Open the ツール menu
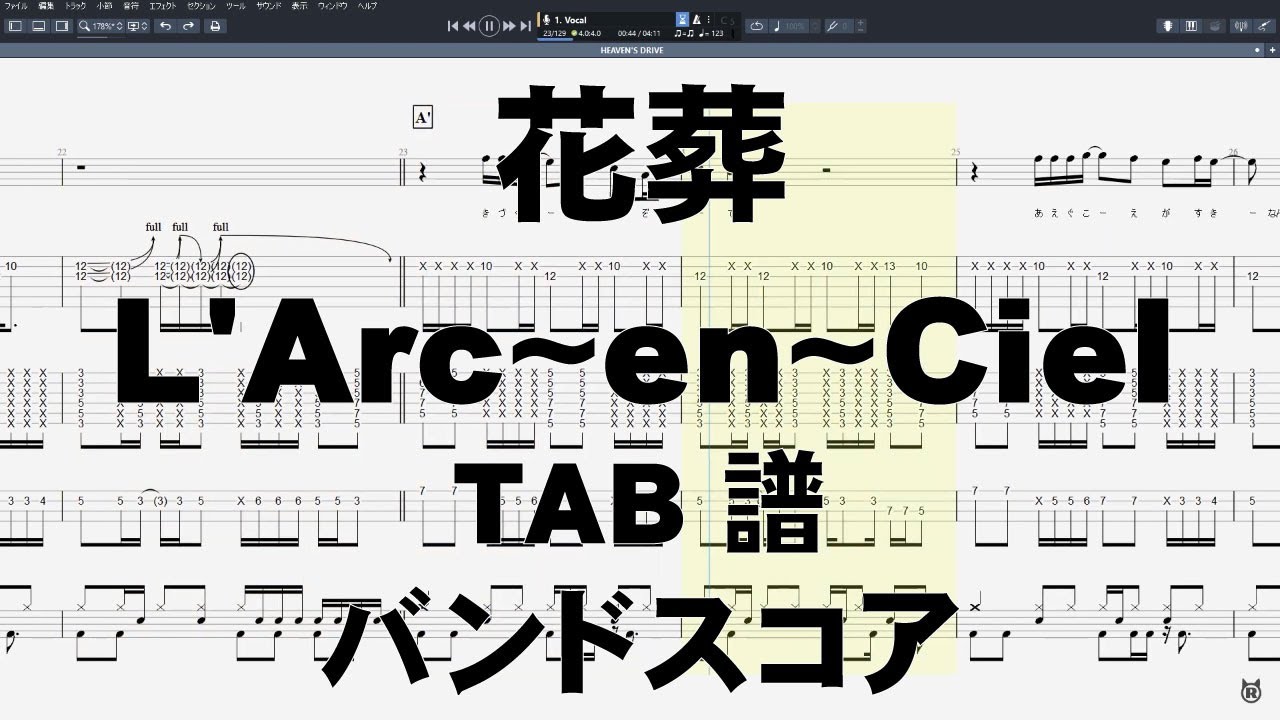The image size is (1280, 720). [x=236, y=6]
